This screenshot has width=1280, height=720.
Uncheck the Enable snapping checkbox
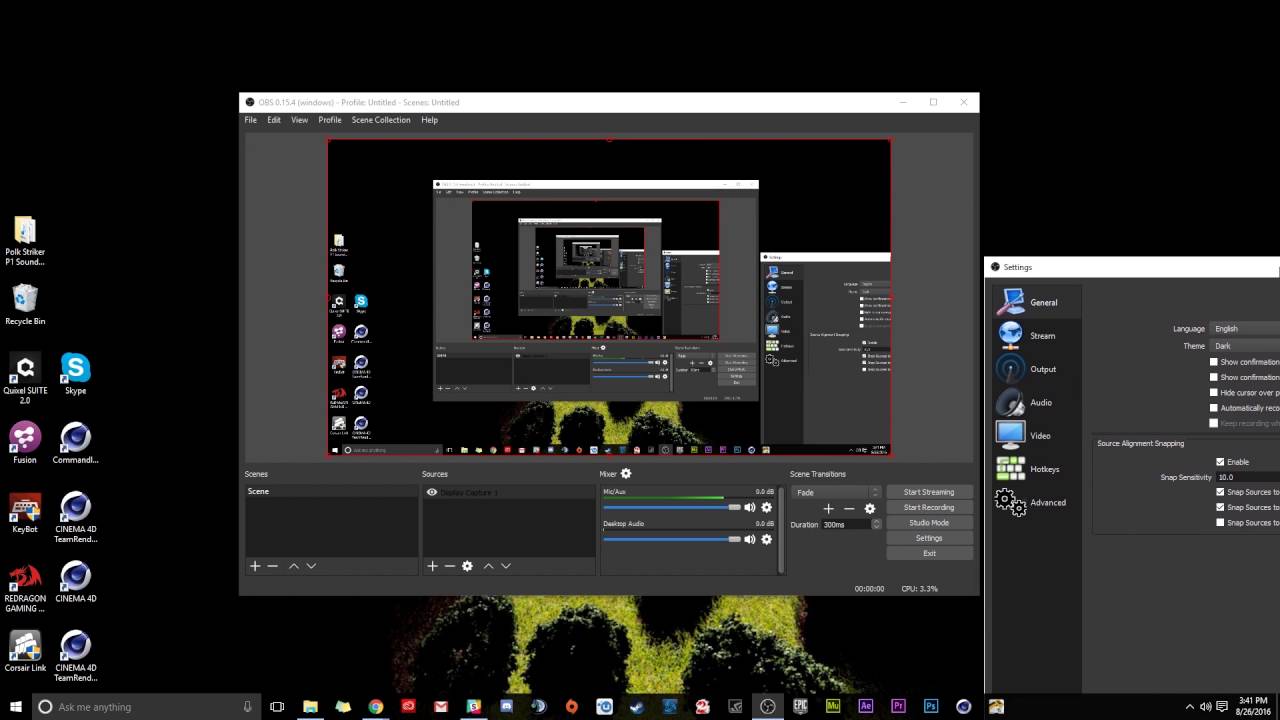pyautogui.click(x=1219, y=461)
